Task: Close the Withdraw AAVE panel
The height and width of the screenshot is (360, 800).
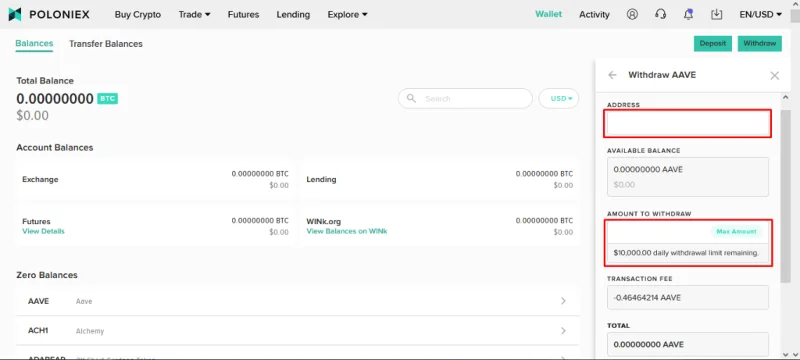Action: coord(774,75)
